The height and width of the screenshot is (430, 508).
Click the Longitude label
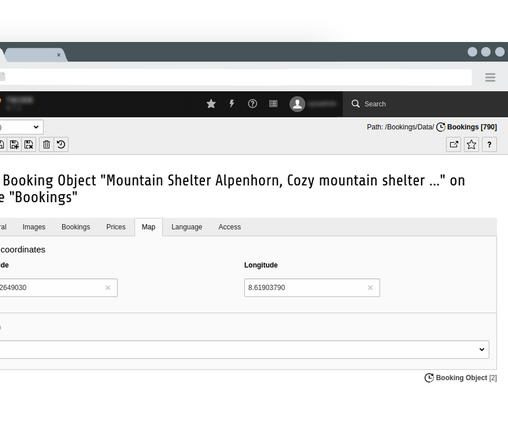(261, 265)
